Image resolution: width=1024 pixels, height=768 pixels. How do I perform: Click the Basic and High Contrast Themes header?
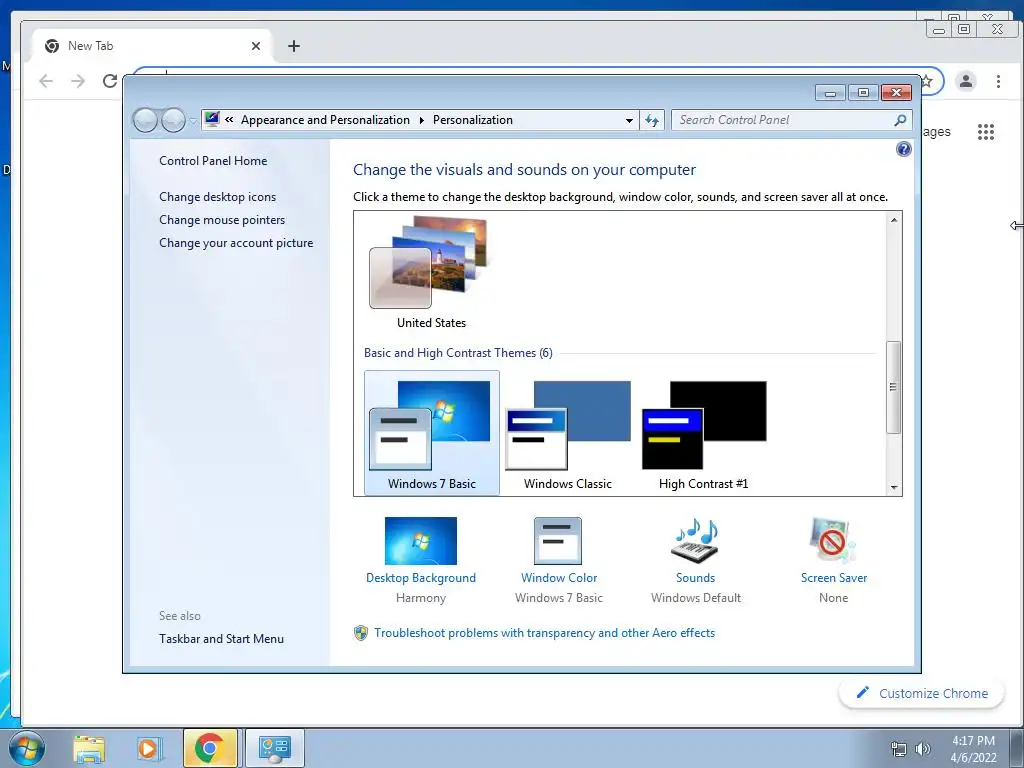click(x=458, y=353)
